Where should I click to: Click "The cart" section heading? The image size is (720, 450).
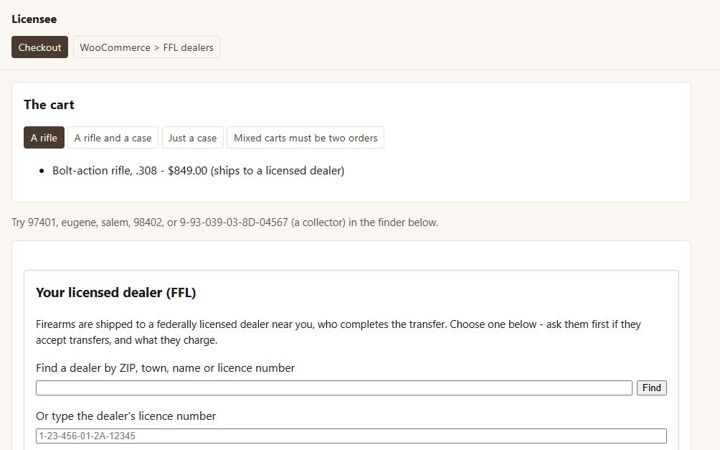pos(49,105)
